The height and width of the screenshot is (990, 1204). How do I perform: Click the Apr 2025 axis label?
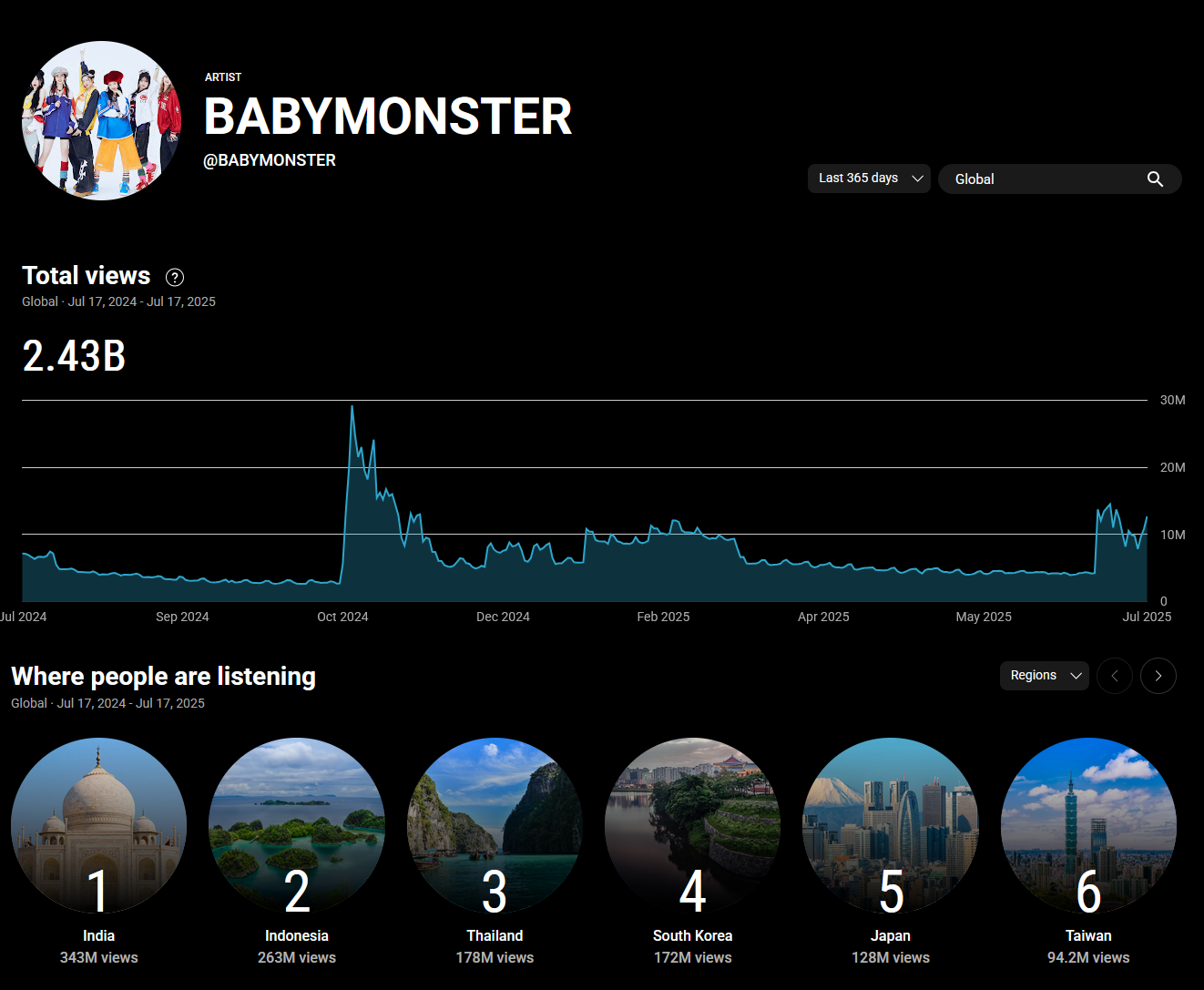click(823, 617)
